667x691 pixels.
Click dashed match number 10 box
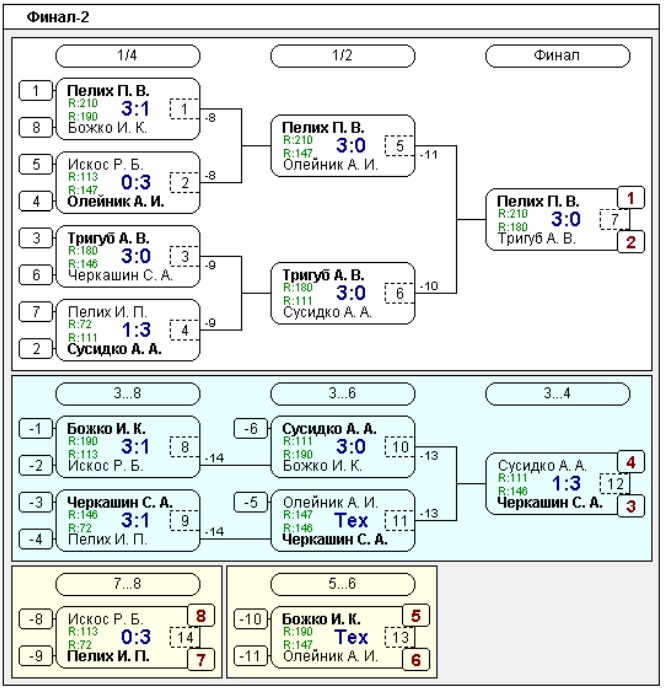click(x=399, y=447)
